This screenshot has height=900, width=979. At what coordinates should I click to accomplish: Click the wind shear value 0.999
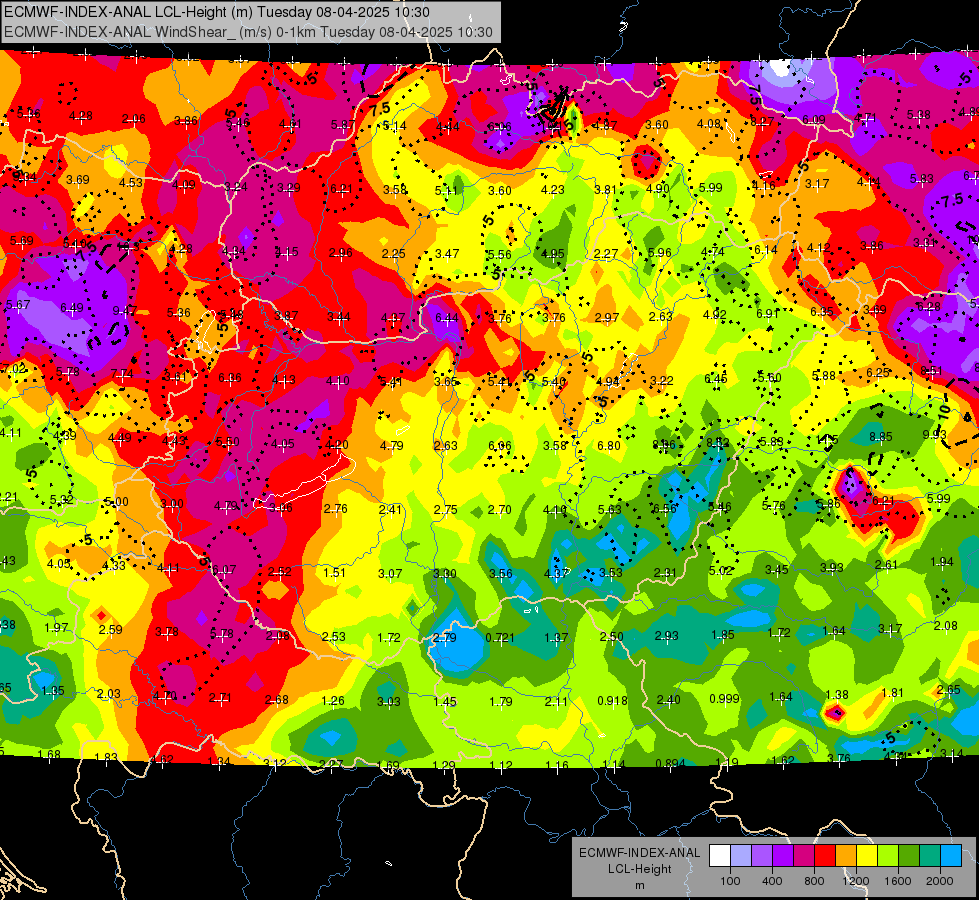click(724, 699)
